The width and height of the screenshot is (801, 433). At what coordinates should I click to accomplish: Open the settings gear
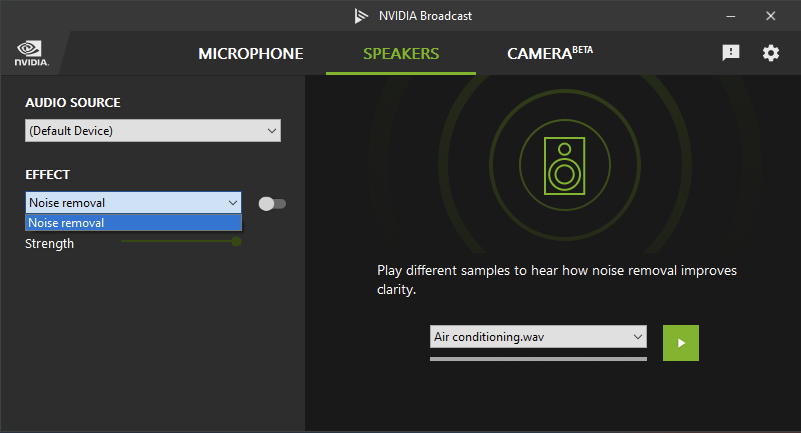(770, 53)
